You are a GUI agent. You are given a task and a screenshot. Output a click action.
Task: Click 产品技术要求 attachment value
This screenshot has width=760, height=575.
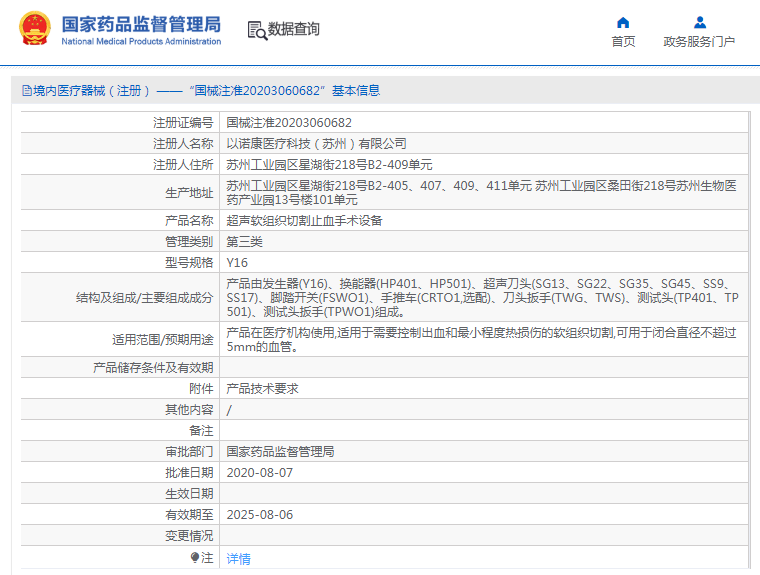262,388
